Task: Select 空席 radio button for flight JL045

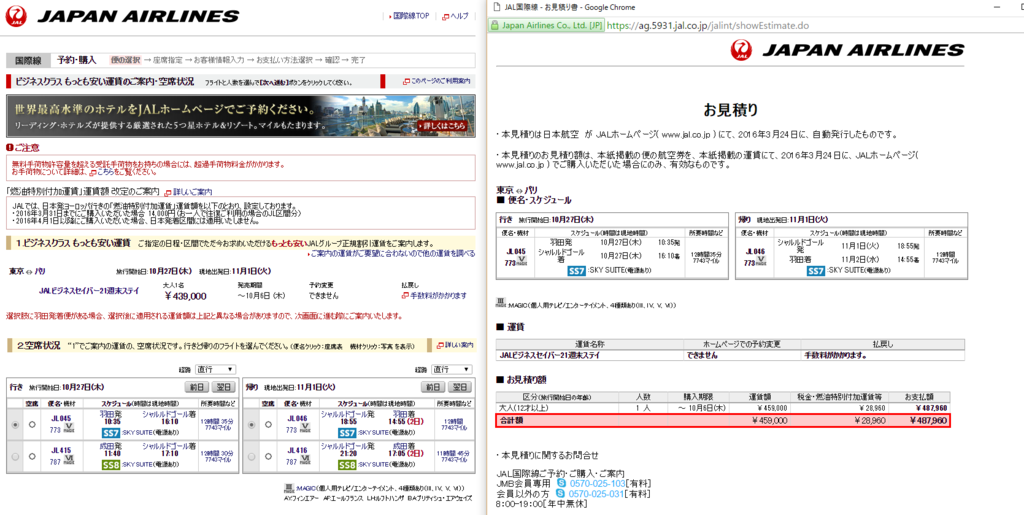Action: [32, 425]
